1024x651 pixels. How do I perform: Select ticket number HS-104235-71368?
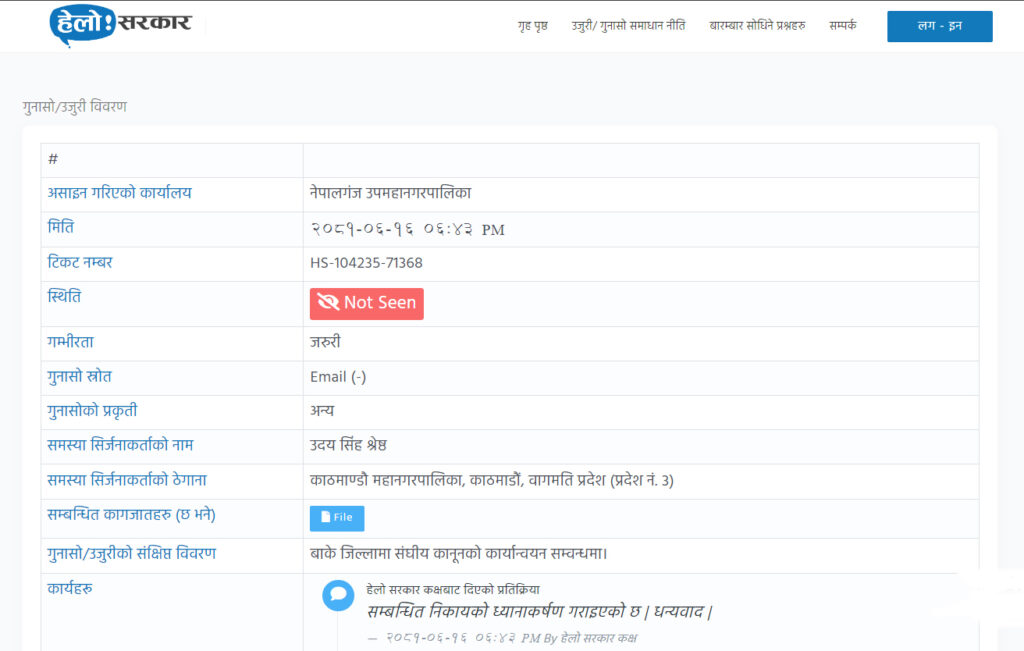[x=366, y=263]
